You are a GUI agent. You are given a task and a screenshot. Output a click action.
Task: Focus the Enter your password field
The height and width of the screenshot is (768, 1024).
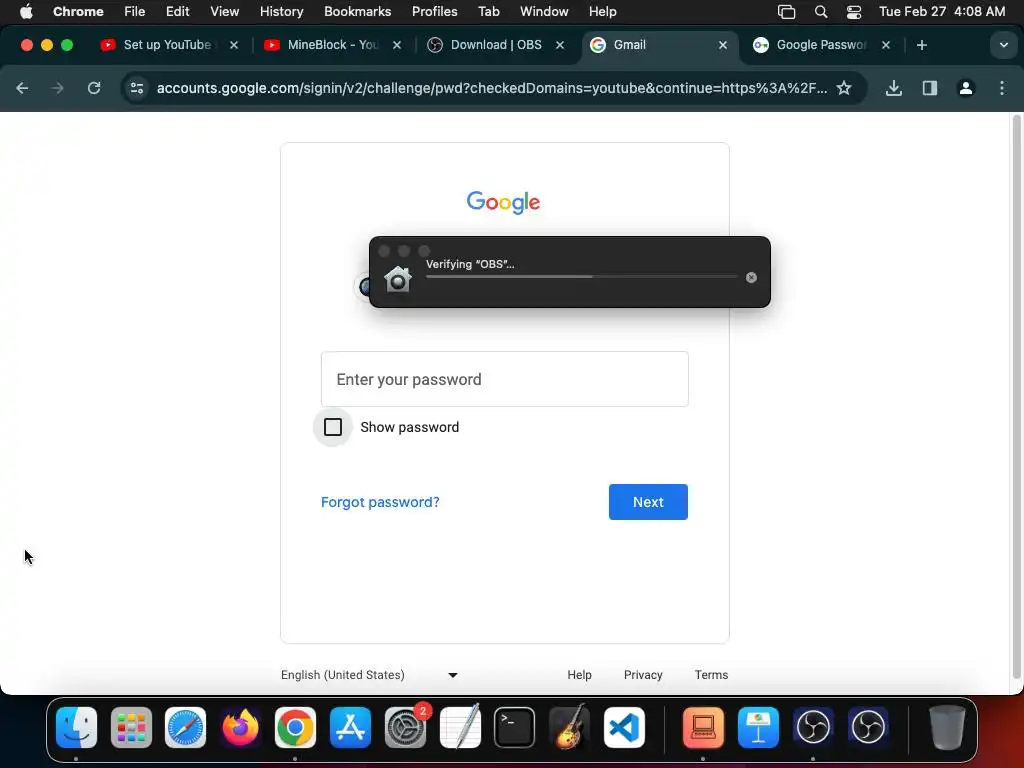click(504, 379)
